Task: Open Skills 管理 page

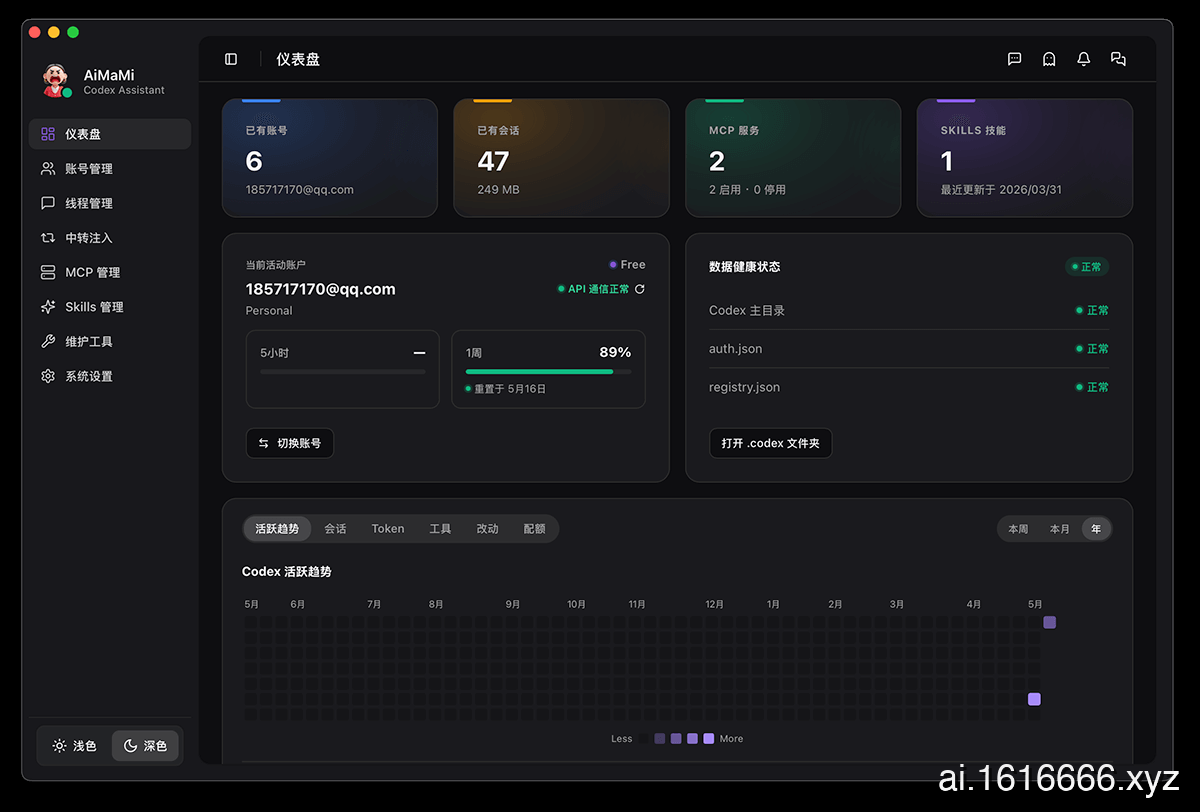Action: pos(110,307)
